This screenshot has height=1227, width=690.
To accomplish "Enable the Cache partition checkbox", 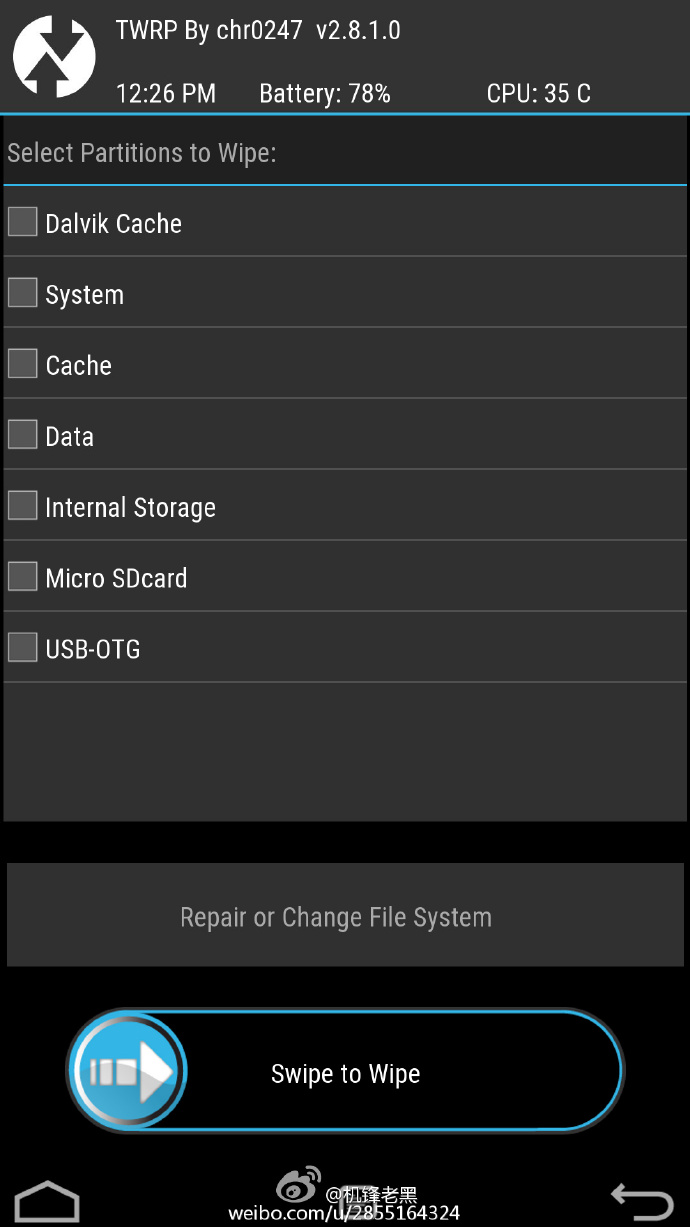I will click(x=22, y=363).
